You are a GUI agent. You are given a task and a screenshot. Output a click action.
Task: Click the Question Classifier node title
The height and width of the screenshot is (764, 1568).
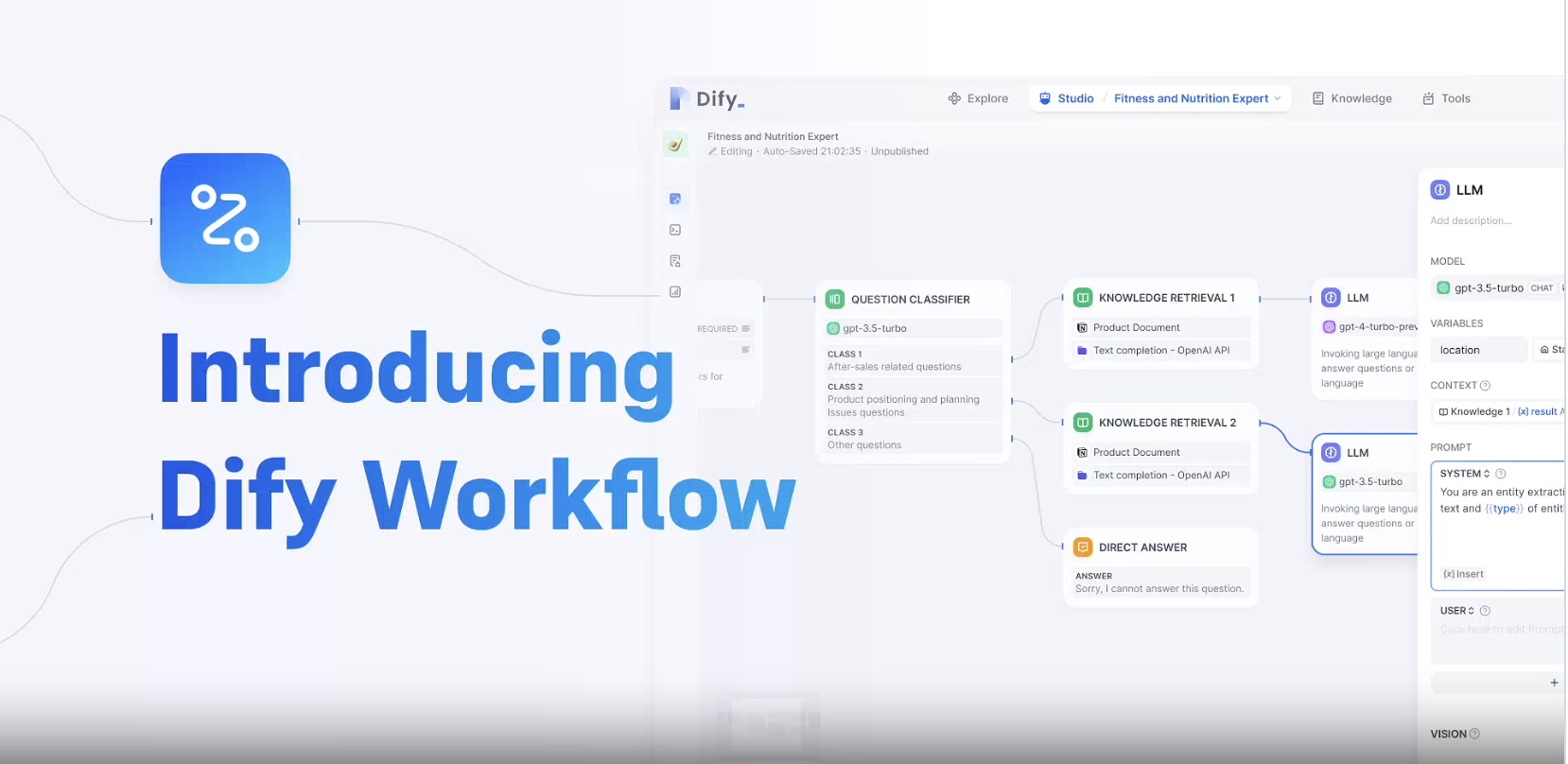[911, 300]
